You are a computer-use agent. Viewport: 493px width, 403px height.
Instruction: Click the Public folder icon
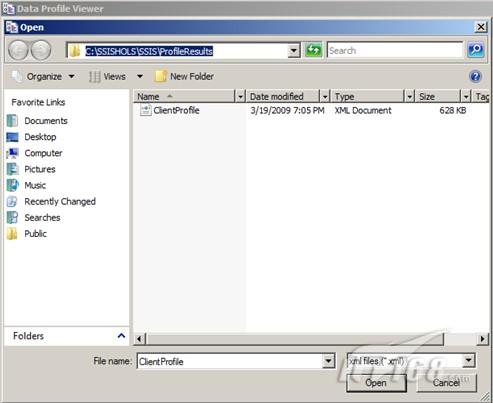[12, 234]
